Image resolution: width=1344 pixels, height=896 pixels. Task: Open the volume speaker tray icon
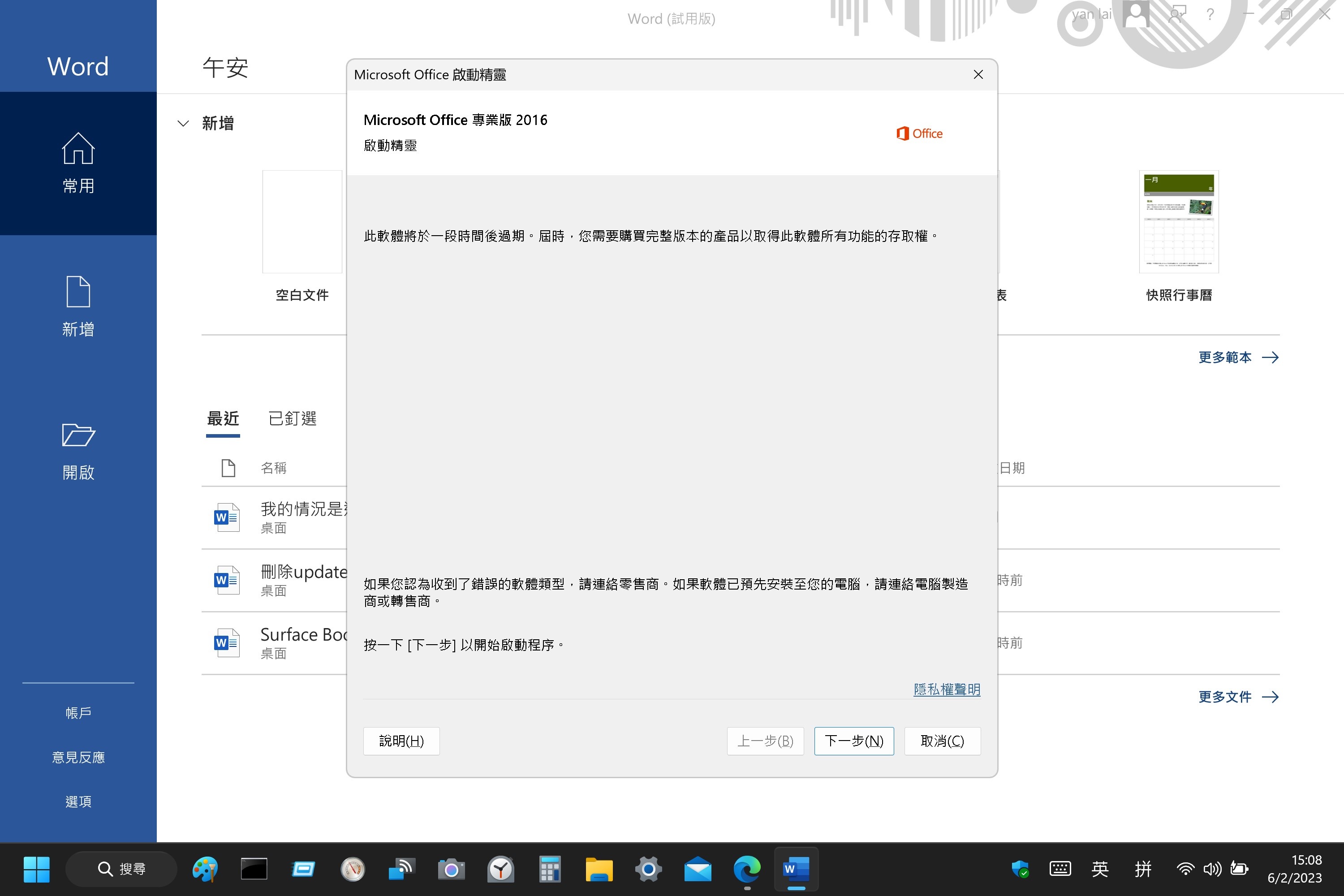click(1212, 869)
